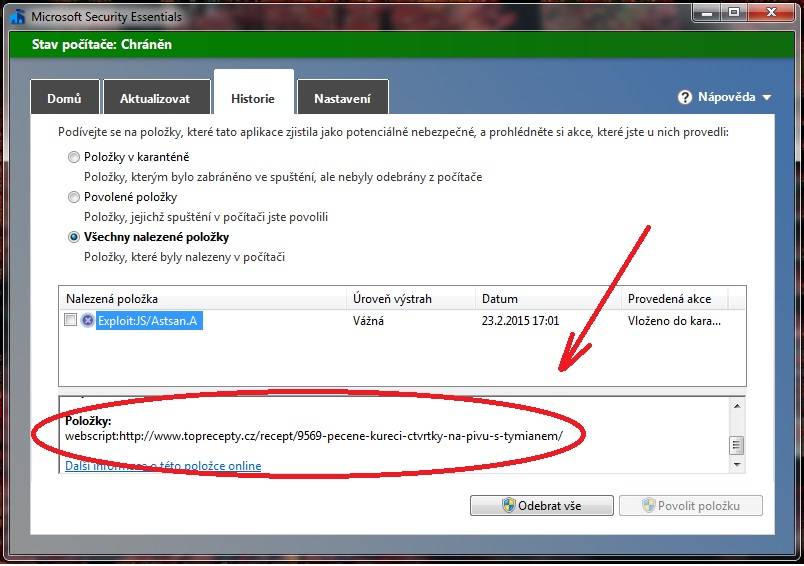
Task: Select the Všechny nalezené položky radio button
Action: click(74, 237)
